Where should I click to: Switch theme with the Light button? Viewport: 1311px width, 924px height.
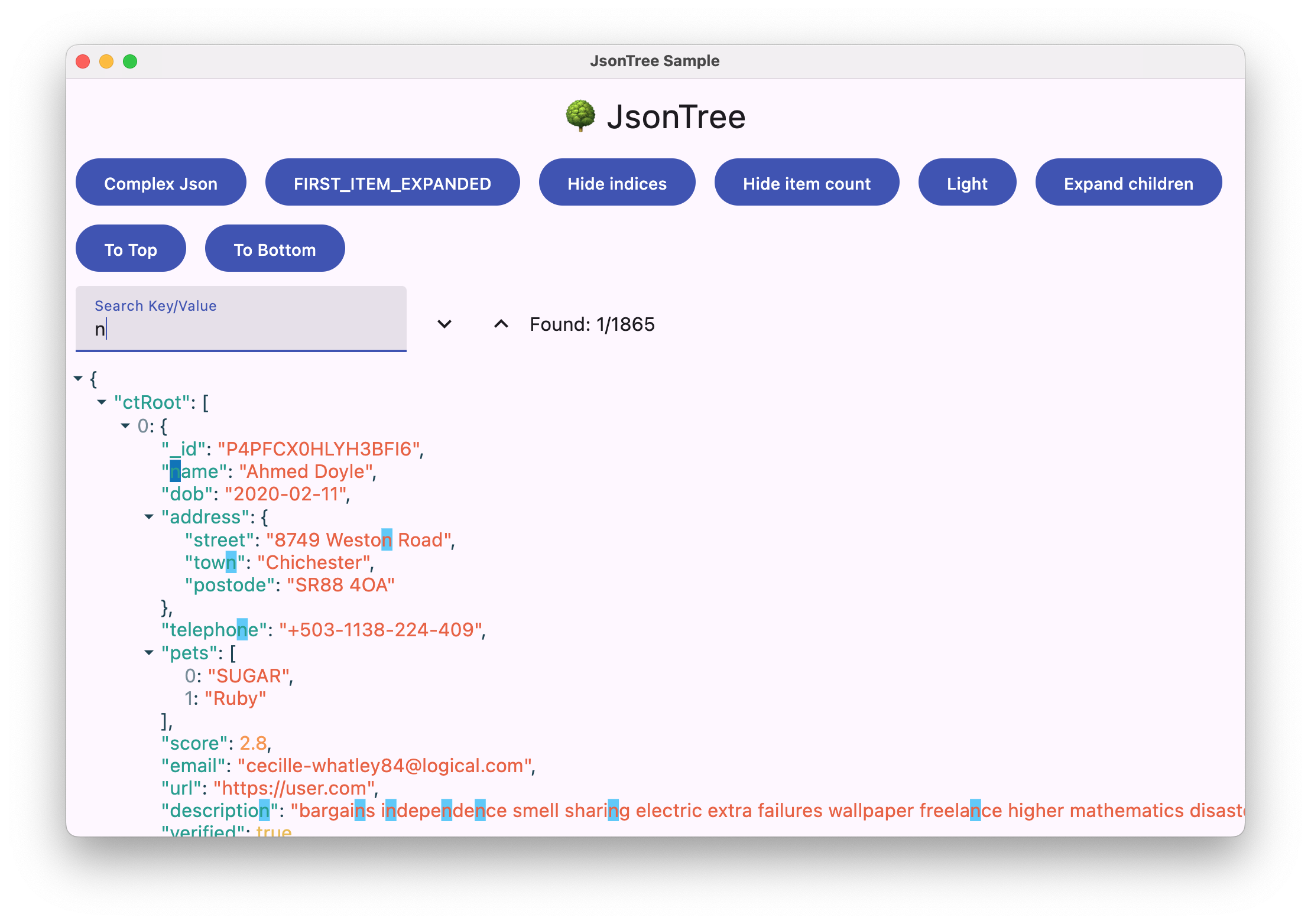click(x=966, y=183)
